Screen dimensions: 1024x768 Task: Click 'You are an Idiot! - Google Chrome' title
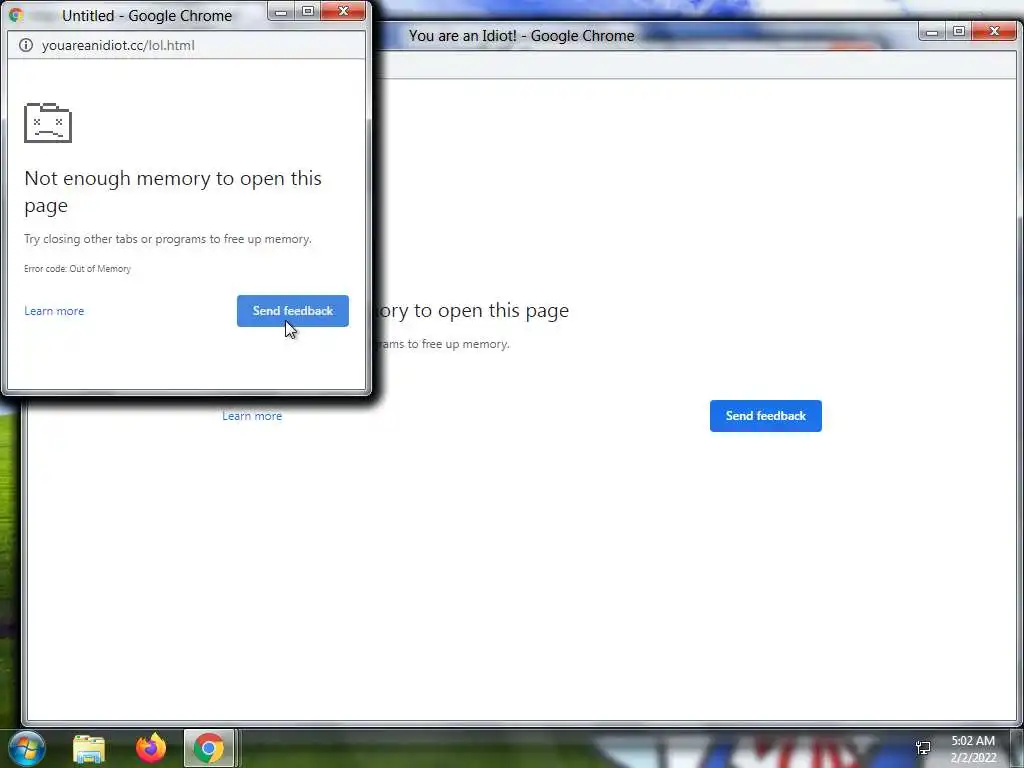tap(522, 36)
